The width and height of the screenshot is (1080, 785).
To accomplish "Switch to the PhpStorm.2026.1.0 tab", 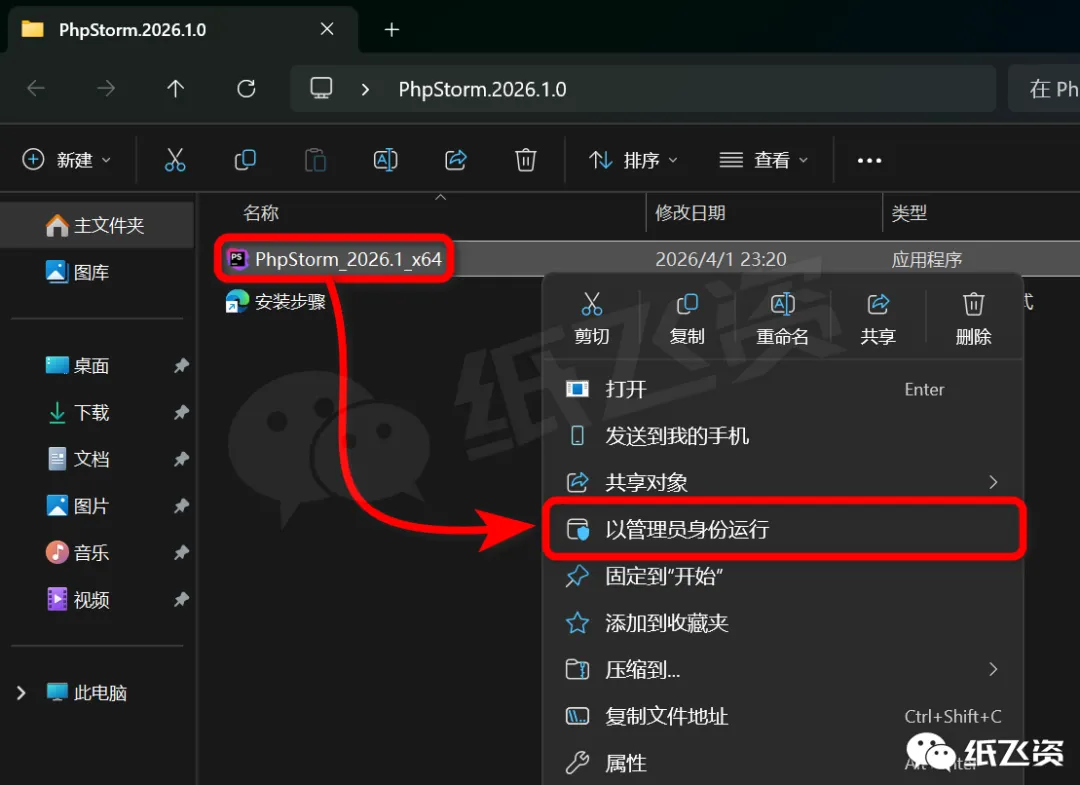I will pyautogui.click(x=182, y=30).
